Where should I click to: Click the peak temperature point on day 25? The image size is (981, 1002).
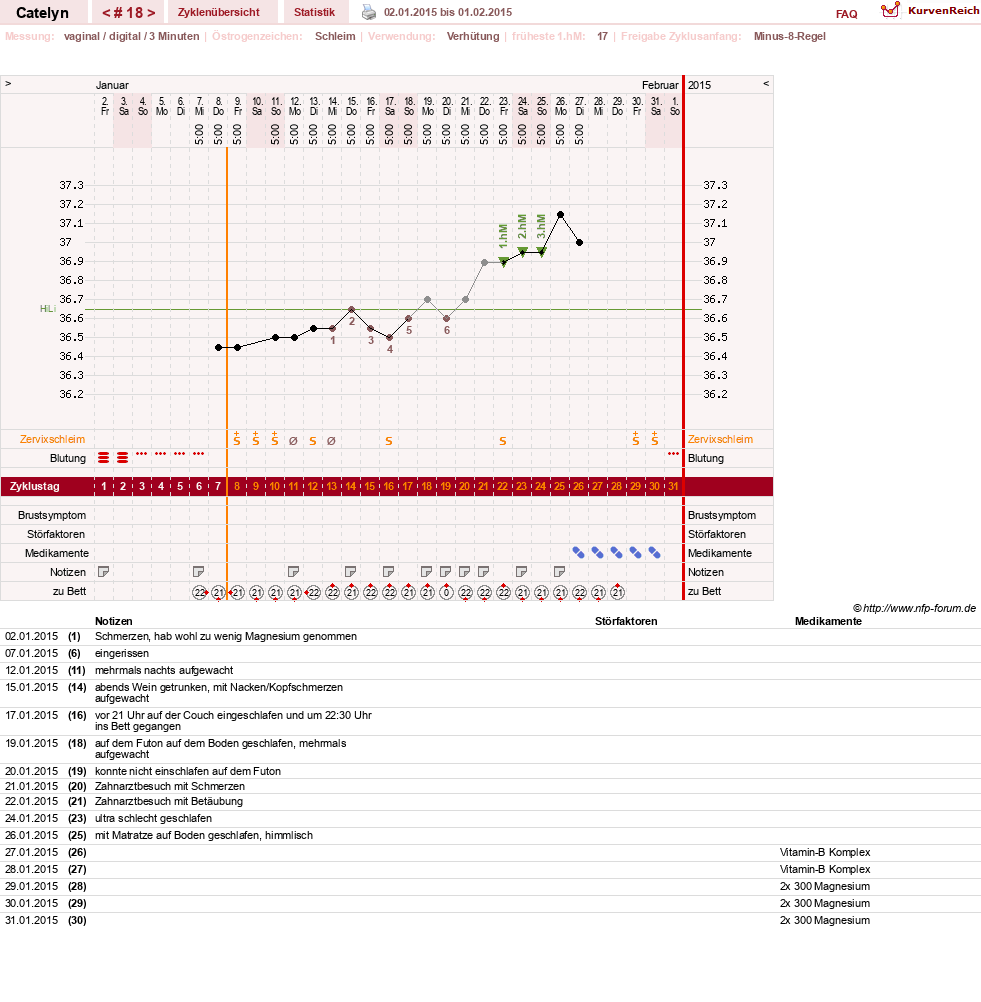[560, 215]
